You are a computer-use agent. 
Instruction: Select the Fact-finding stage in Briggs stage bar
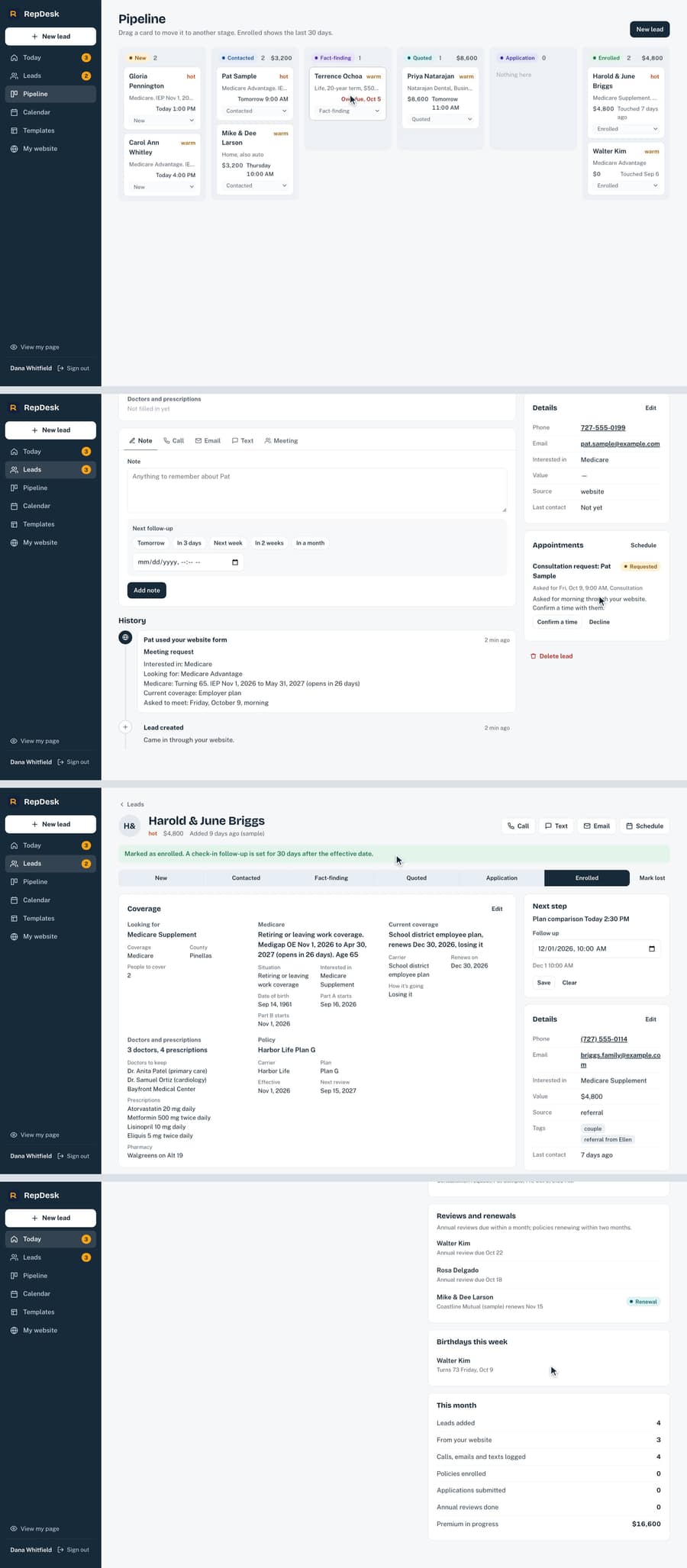[x=331, y=878]
